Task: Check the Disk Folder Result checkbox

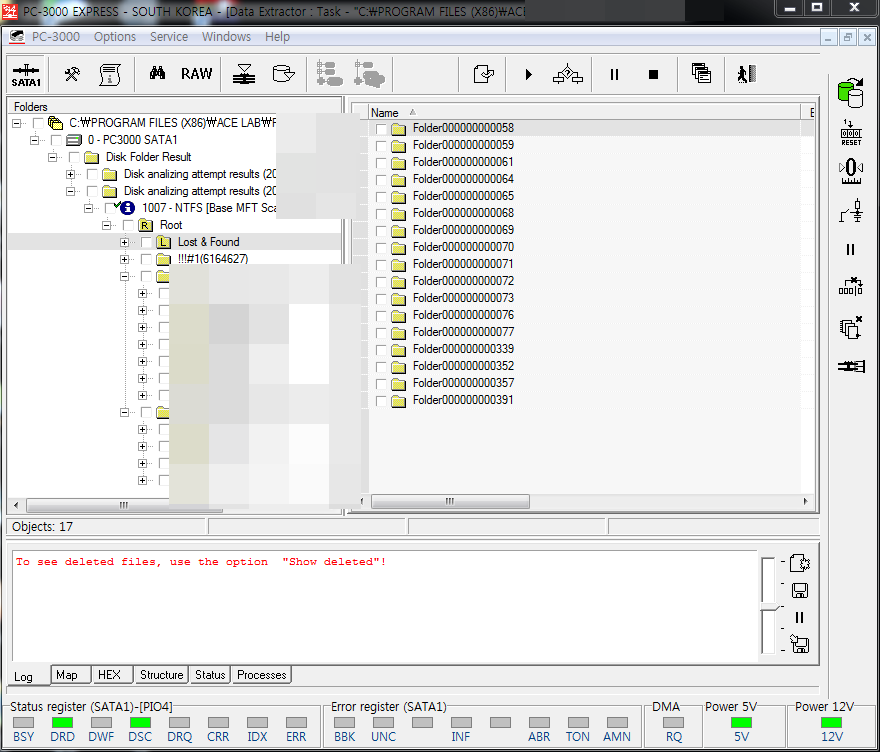Action: [x=74, y=157]
